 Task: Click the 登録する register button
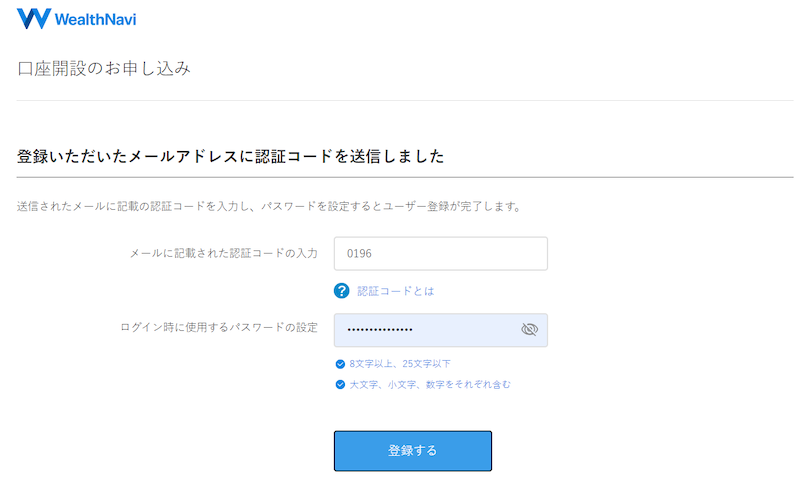(413, 451)
